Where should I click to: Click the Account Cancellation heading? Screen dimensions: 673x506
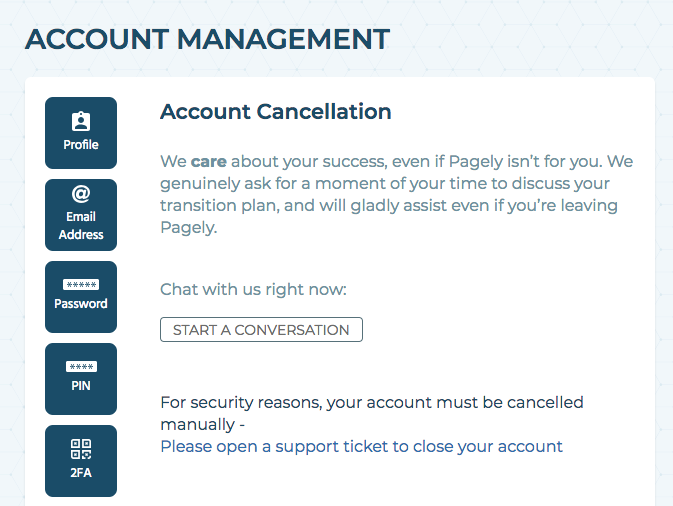276,112
